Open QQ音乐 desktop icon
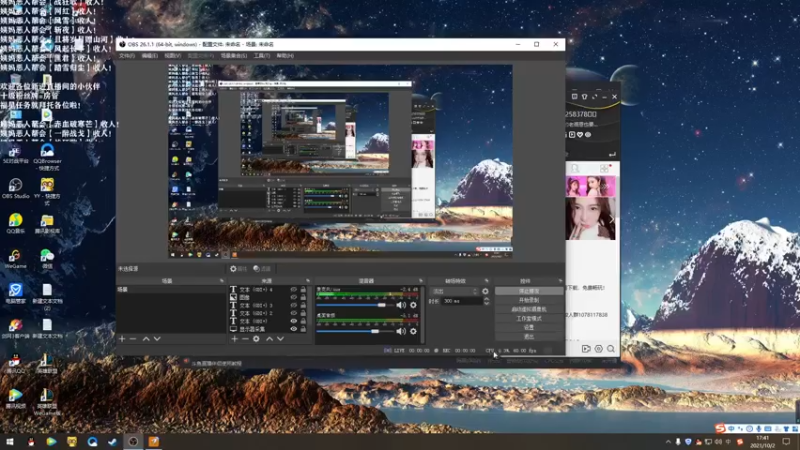800x450 pixels. coord(15,223)
